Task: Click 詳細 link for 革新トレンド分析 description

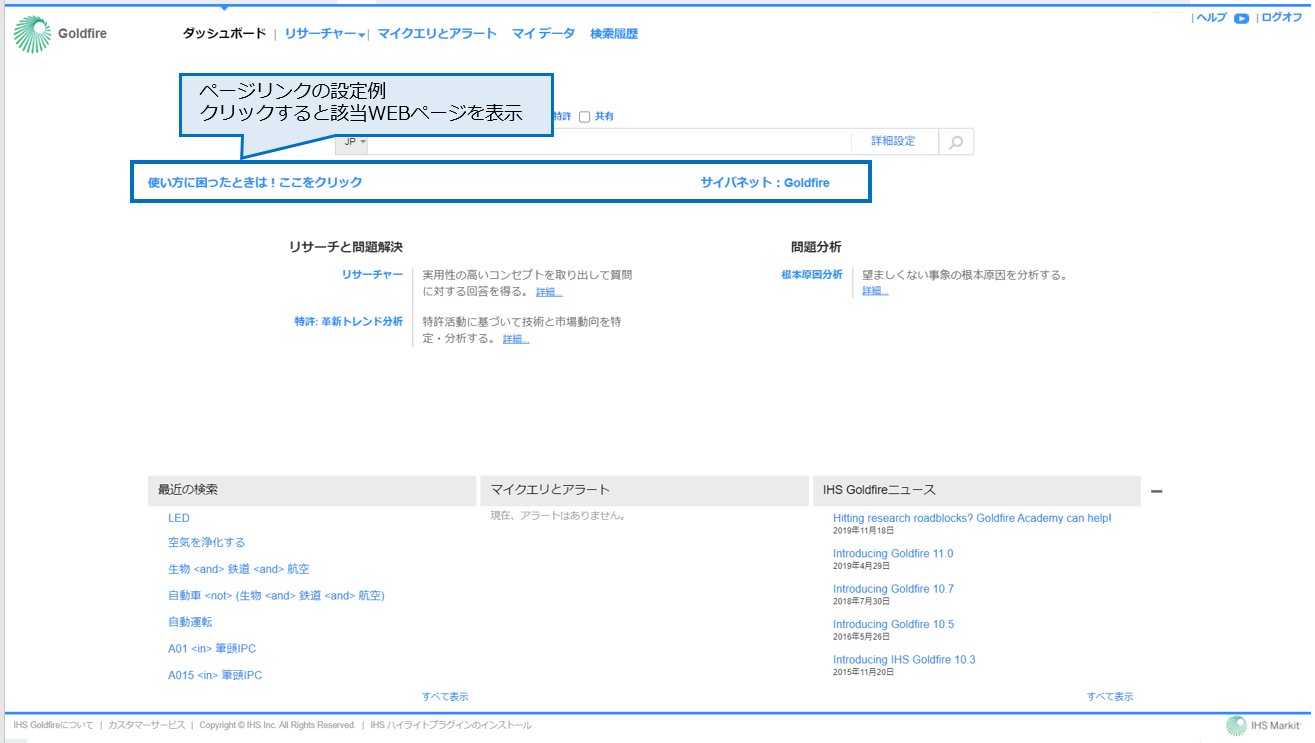Action: click(516, 339)
